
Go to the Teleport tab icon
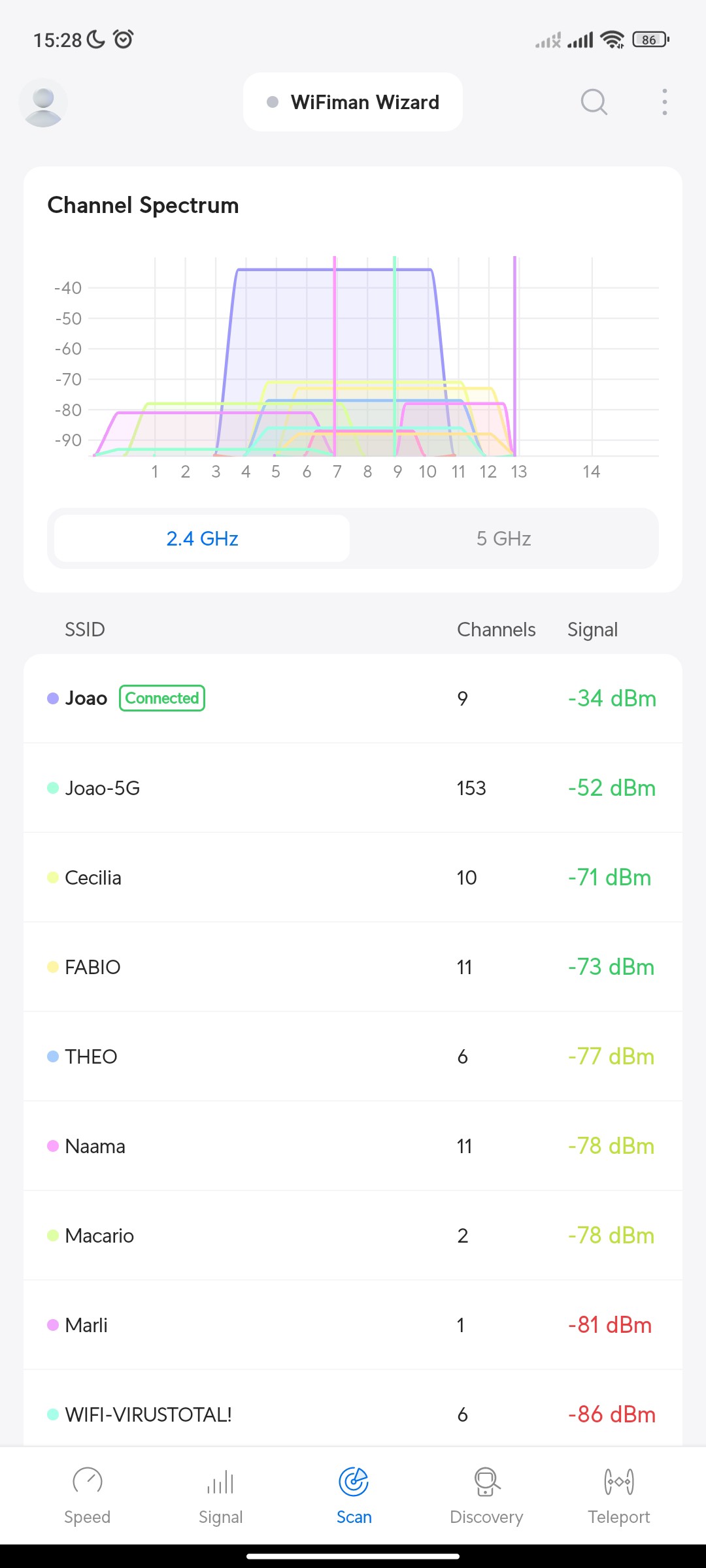pos(619,1481)
